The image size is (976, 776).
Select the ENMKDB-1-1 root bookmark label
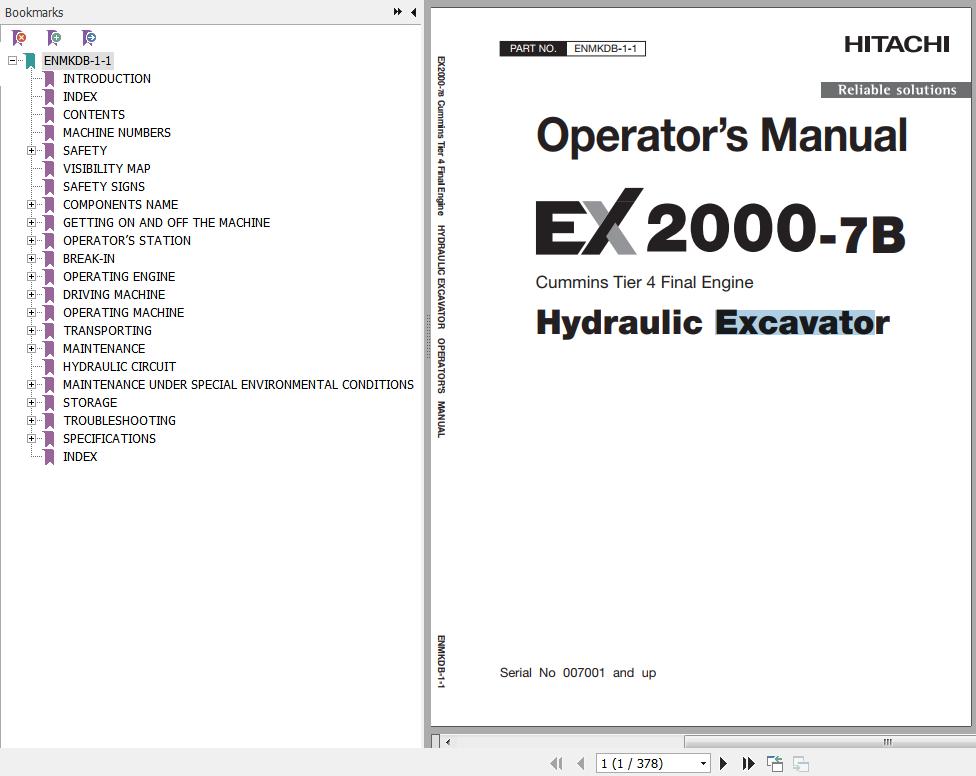[x=77, y=60]
